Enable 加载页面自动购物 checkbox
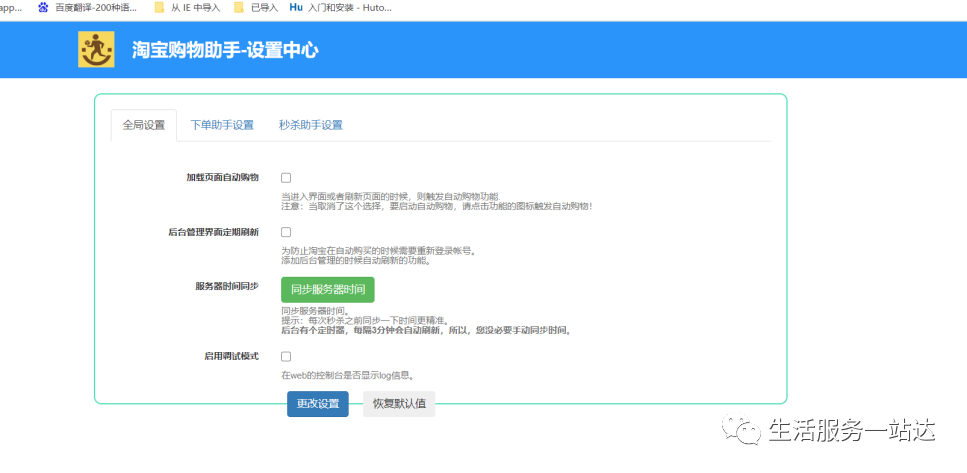The width and height of the screenshot is (967, 473). pos(286,178)
